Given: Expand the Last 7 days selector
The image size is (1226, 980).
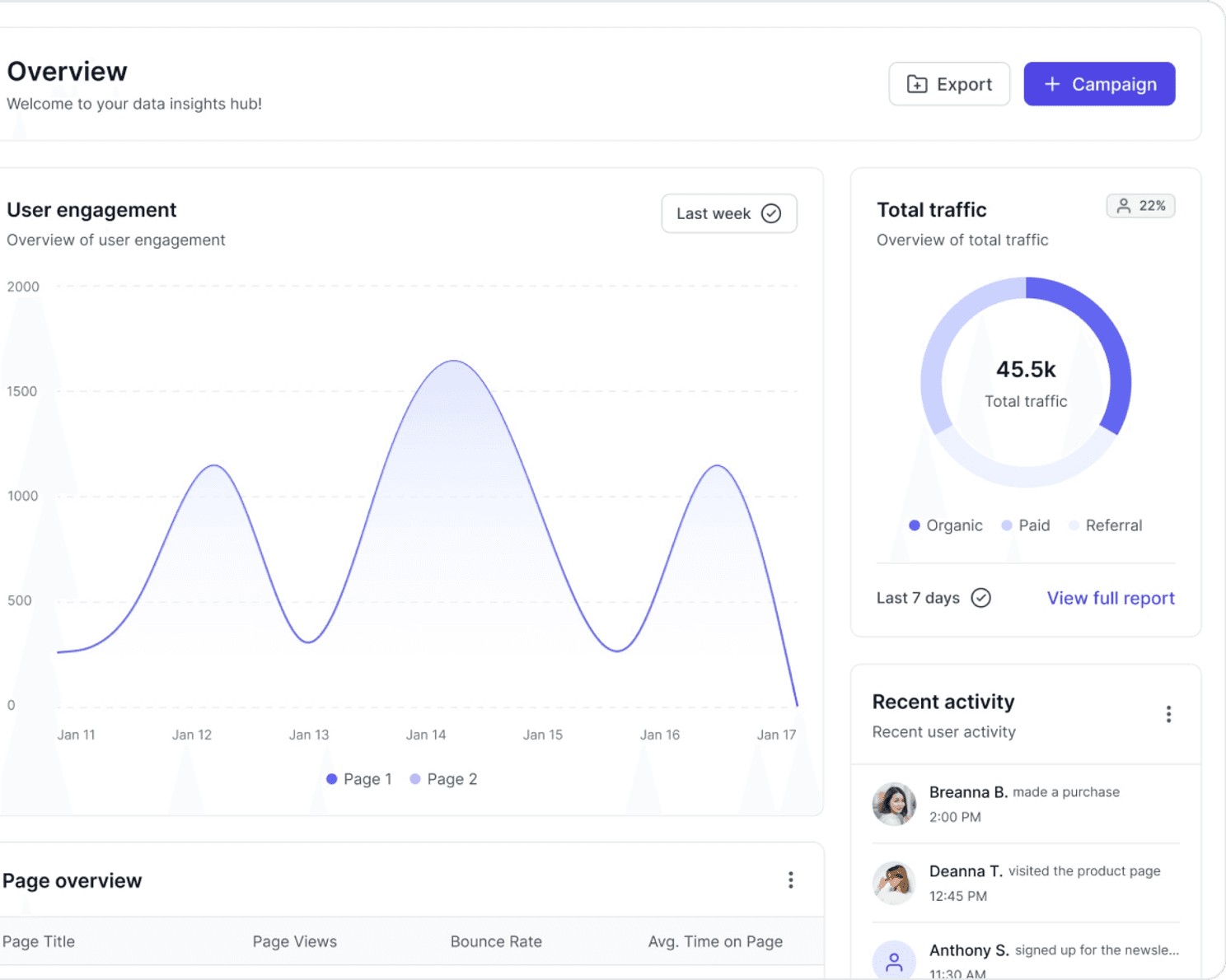Looking at the screenshot, I should click(933, 598).
